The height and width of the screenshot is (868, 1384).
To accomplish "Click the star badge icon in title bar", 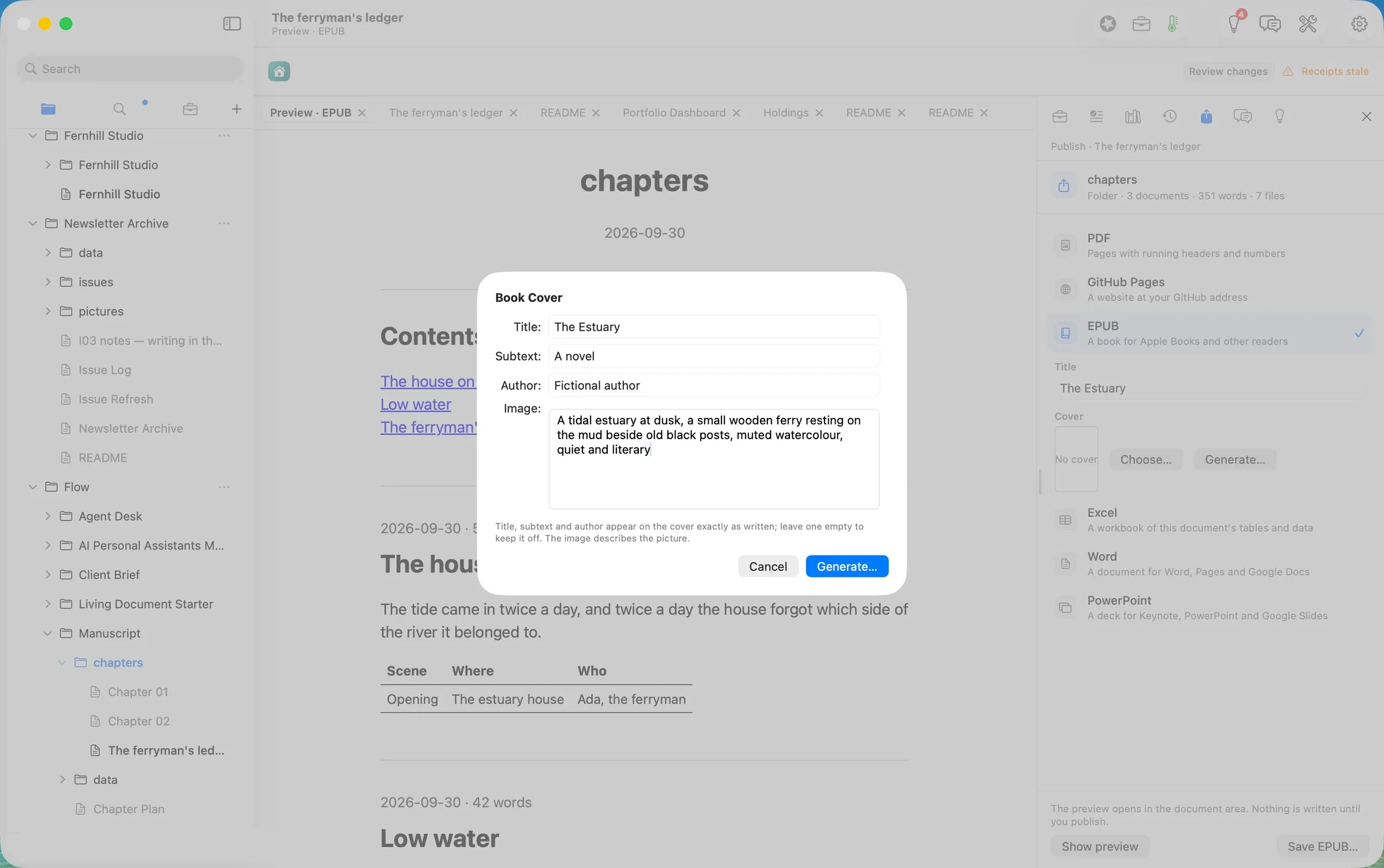I will coord(1108,24).
